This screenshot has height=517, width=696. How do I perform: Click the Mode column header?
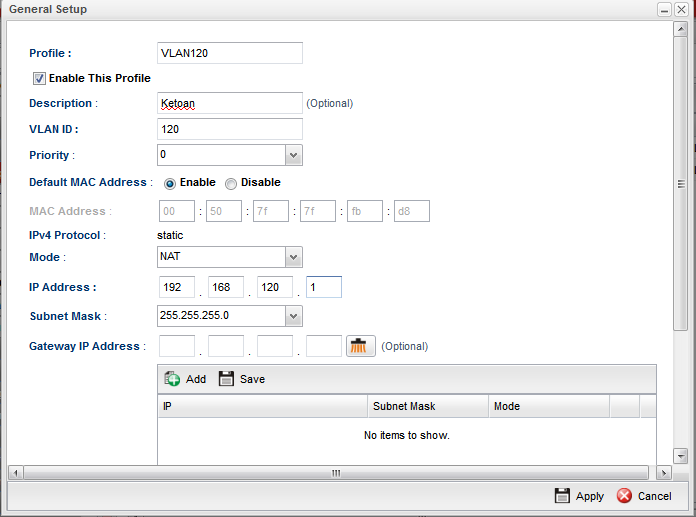pyautogui.click(x=548, y=407)
